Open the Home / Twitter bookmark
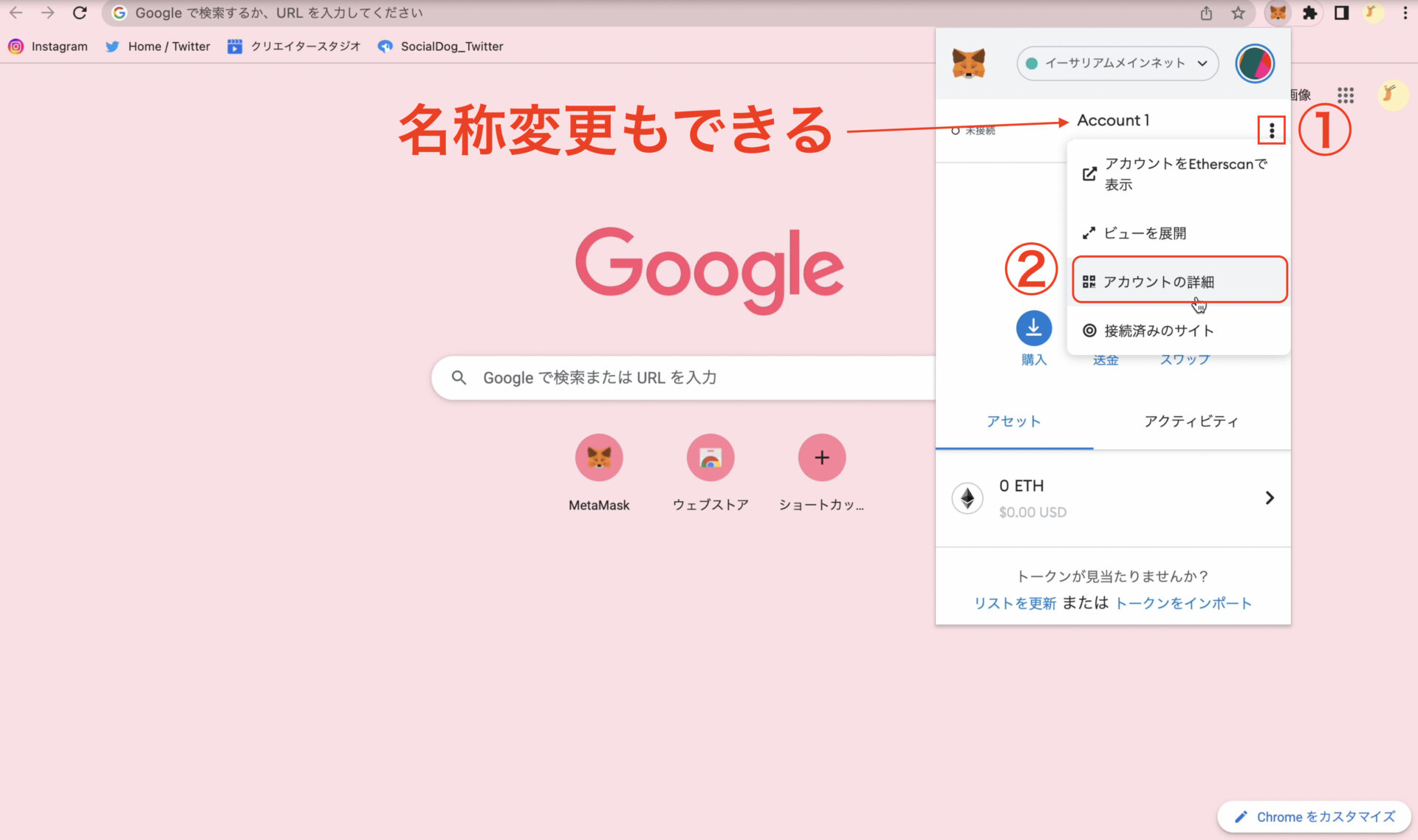1418x840 pixels. click(157, 47)
